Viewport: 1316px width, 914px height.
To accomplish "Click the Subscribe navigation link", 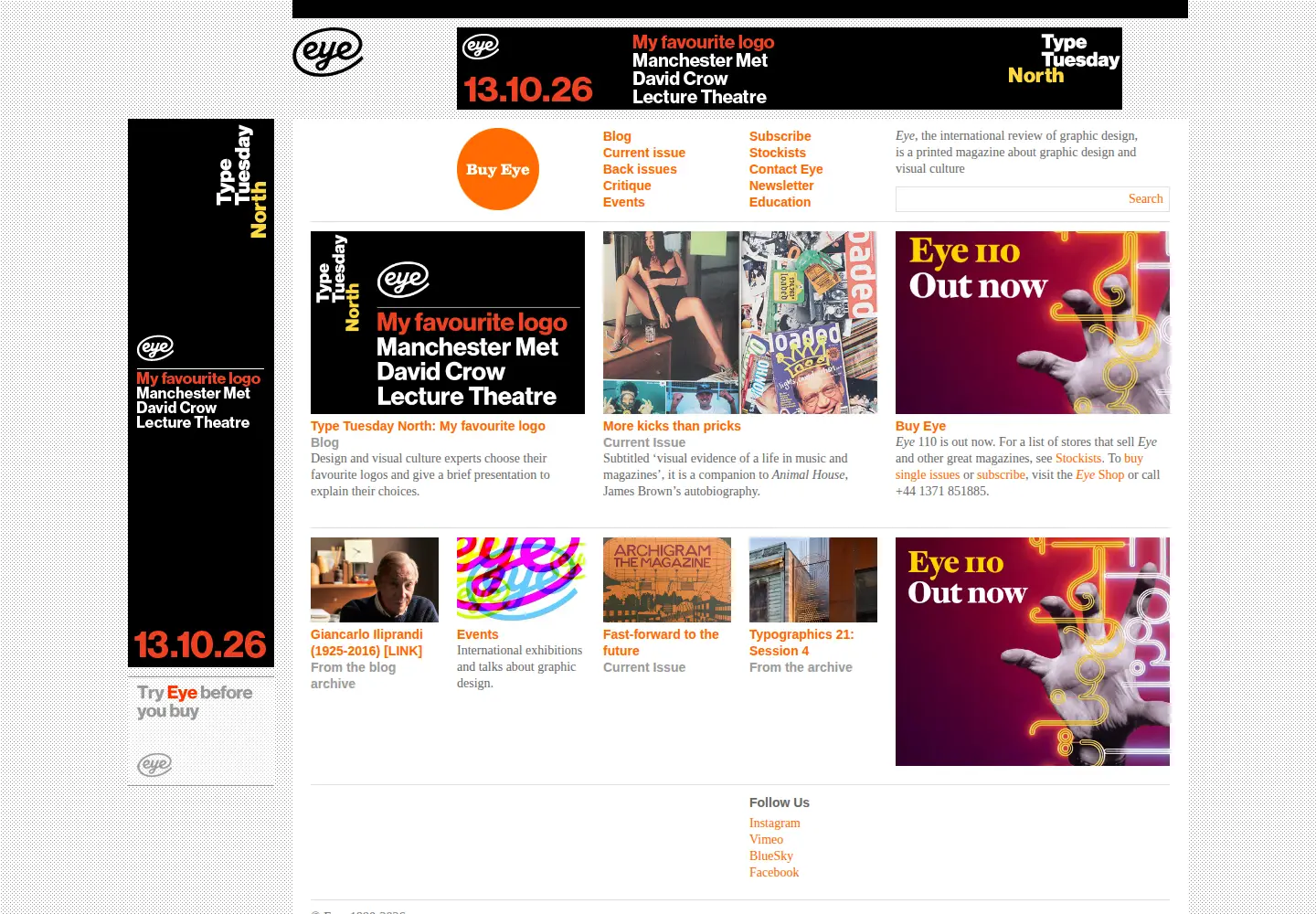I will click(x=780, y=136).
